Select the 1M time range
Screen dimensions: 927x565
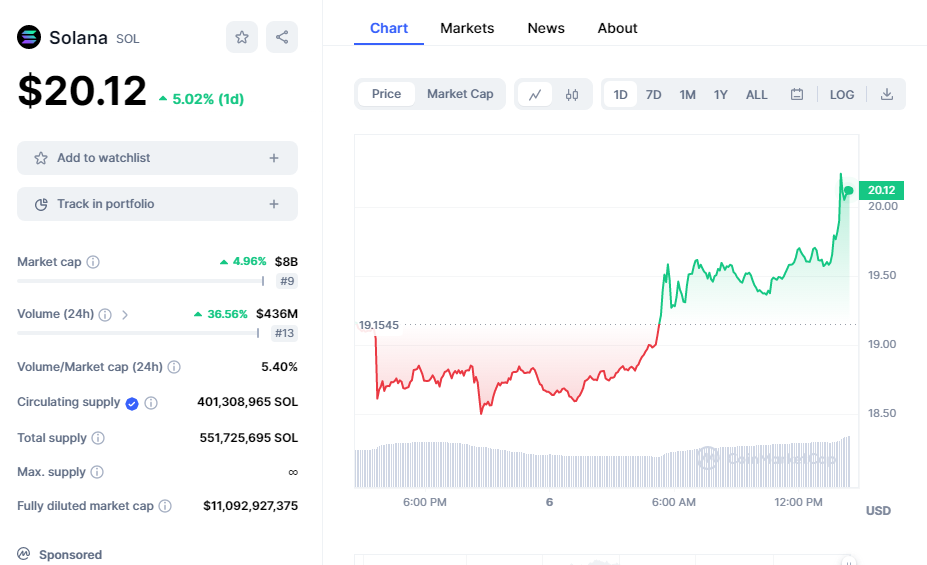(687, 95)
